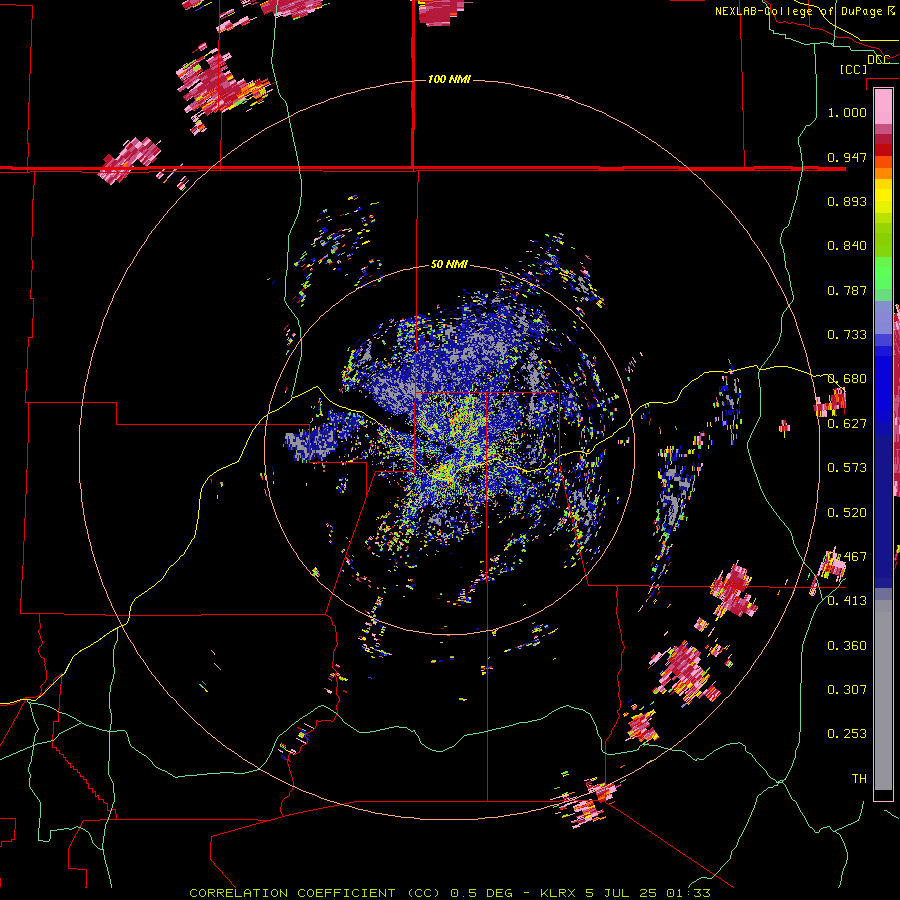The height and width of the screenshot is (900, 900).
Task: Click the 01:33 timestamp in caption
Action: tap(688, 893)
